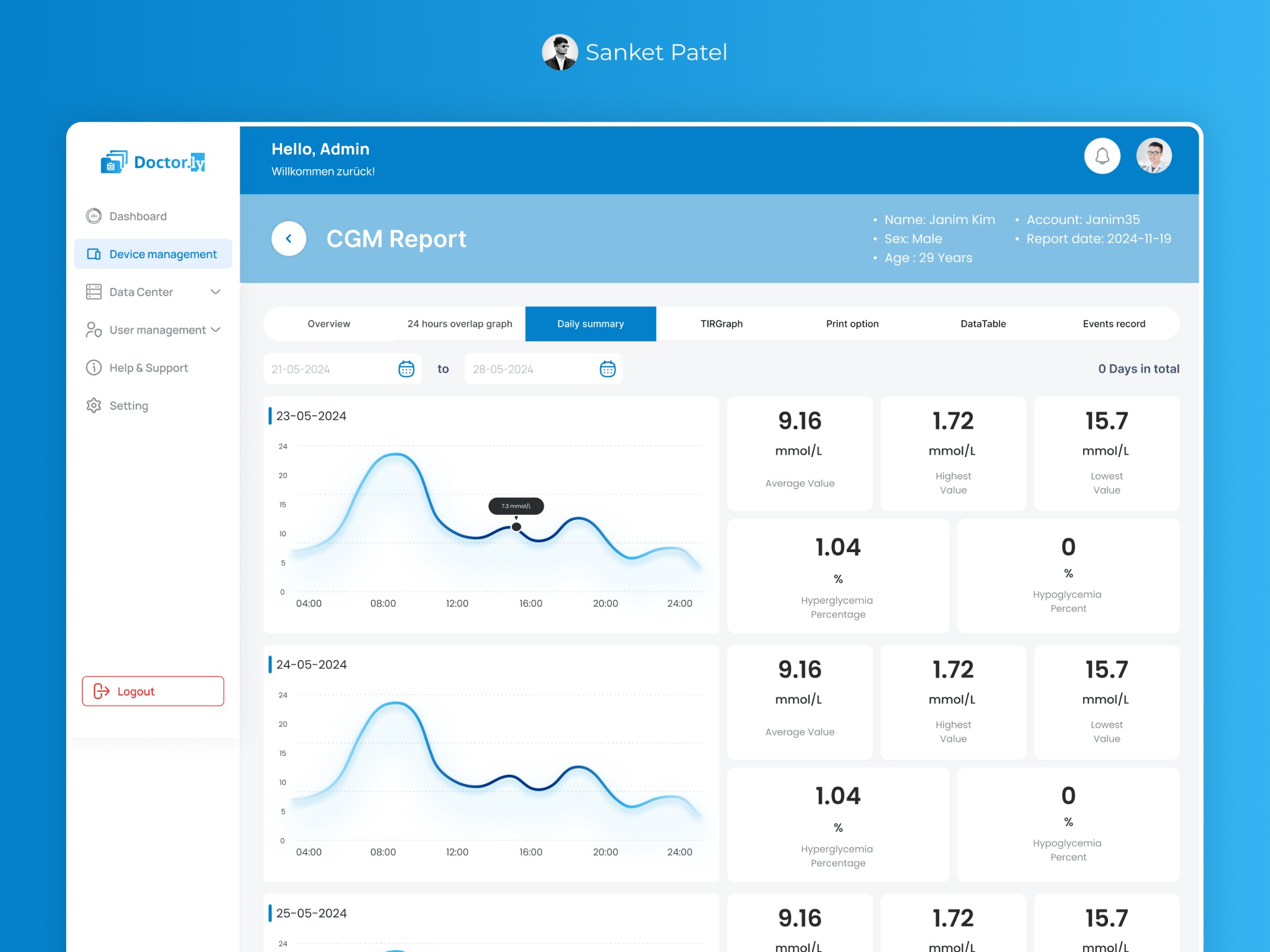Click 9.16 Average Value card for 24-05-2024
Image resolution: width=1270 pixels, height=952 pixels.
800,702
